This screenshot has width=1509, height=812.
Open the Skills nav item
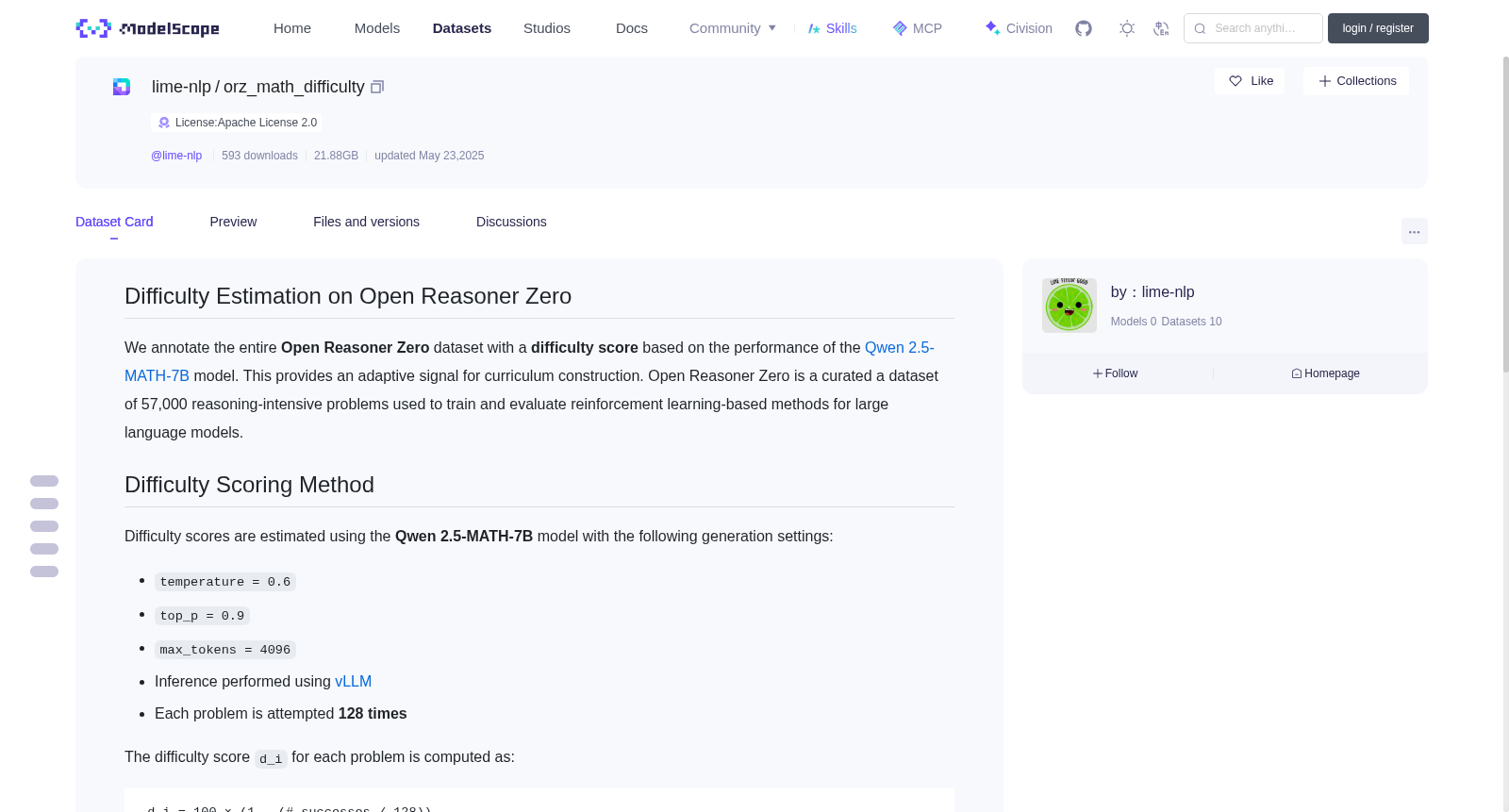832,28
